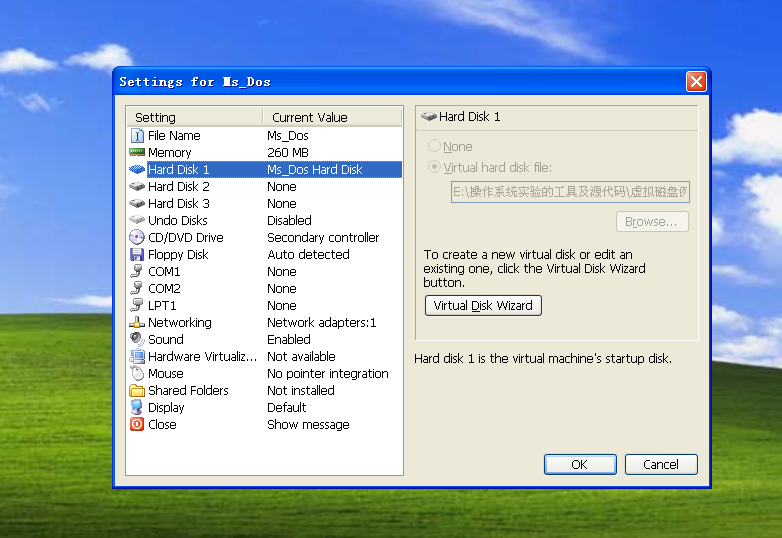Image resolution: width=782 pixels, height=538 pixels.
Task: Click the Floppy Disk icon
Action: coord(137,254)
